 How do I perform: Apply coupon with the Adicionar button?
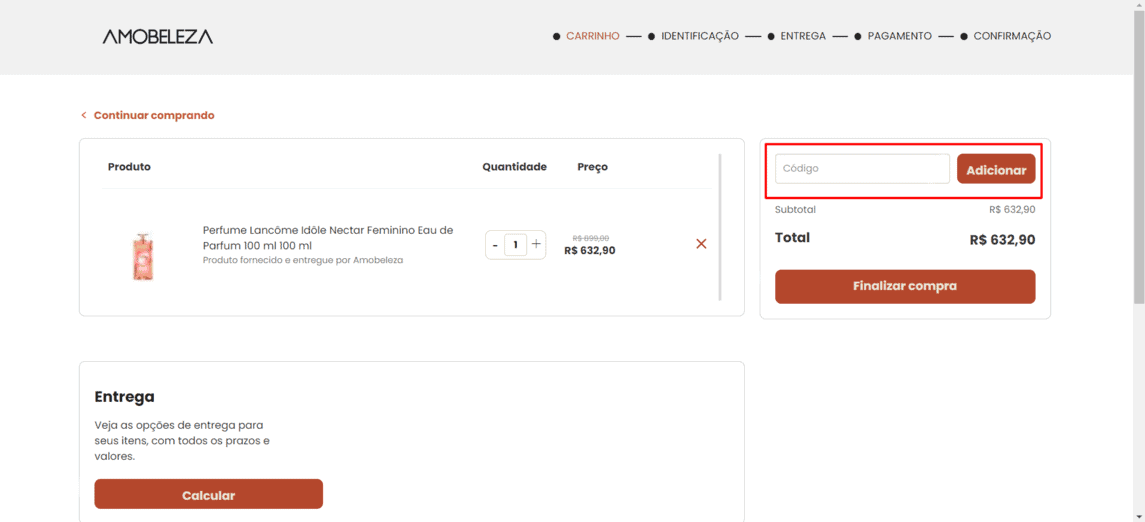[996, 169]
